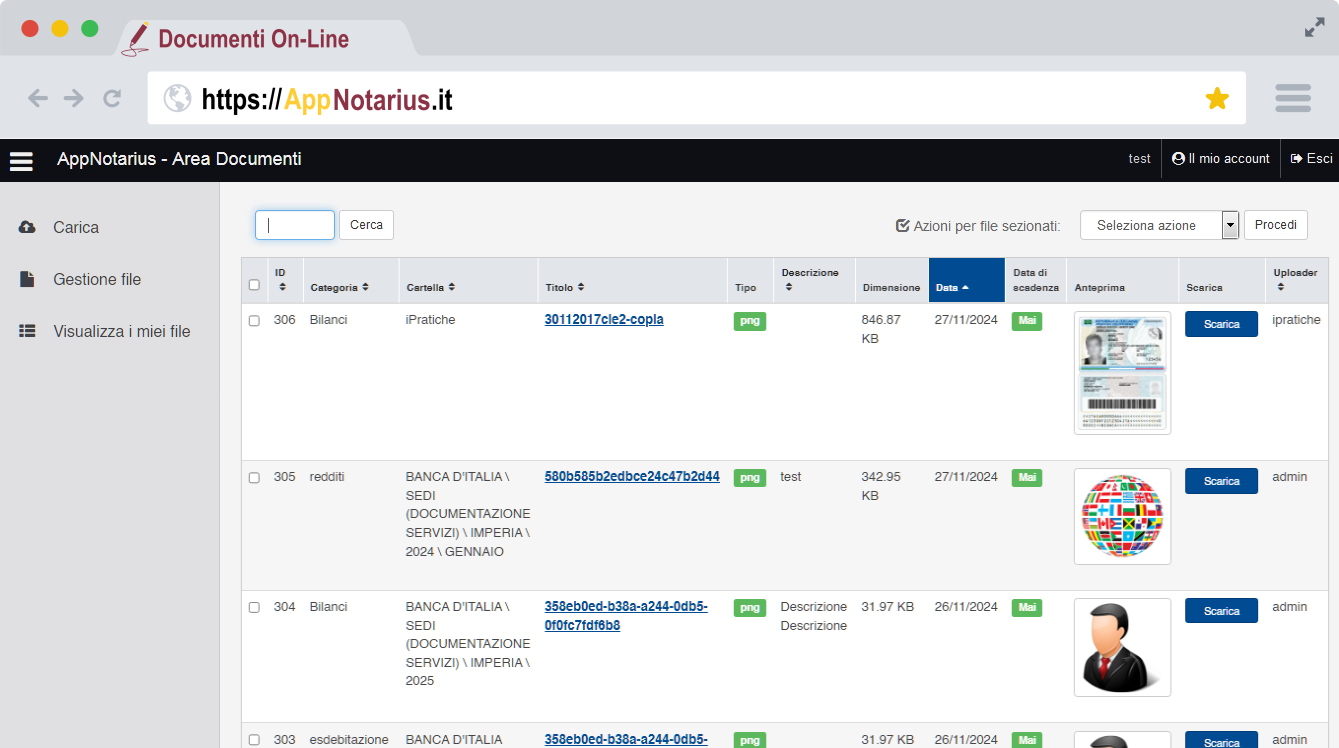Click the browser back arrow
The height and width of the screenshot is (748, 1339).
coord(38,98)
